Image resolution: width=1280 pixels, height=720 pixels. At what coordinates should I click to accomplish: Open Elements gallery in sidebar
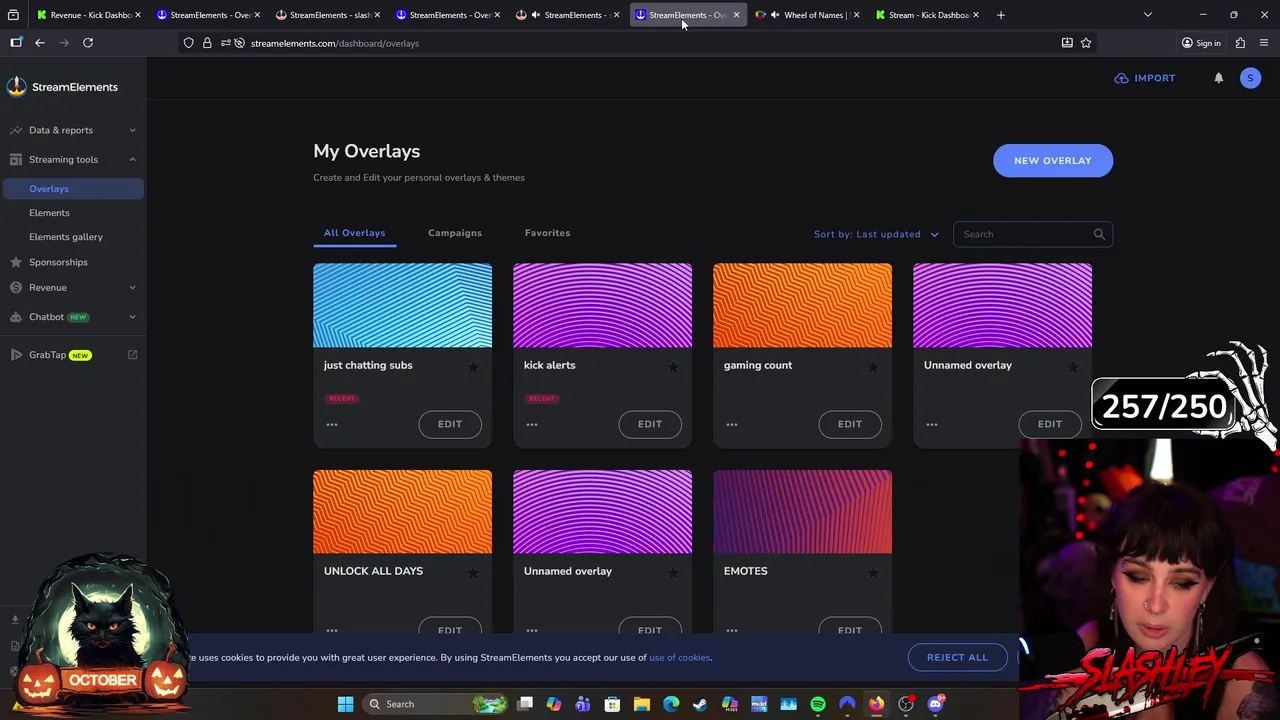[66, 237]
